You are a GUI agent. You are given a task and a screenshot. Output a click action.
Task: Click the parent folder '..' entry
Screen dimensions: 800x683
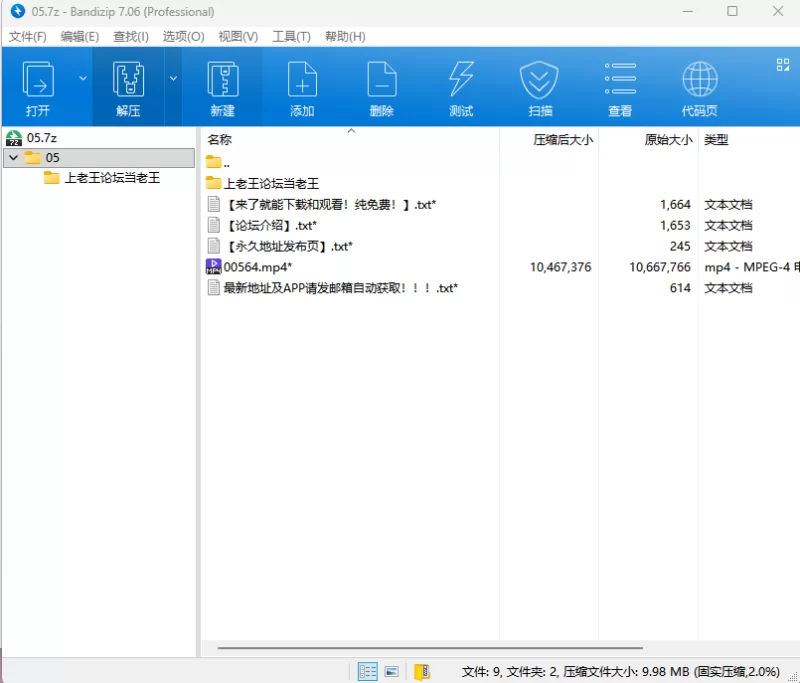click(218, 163)
